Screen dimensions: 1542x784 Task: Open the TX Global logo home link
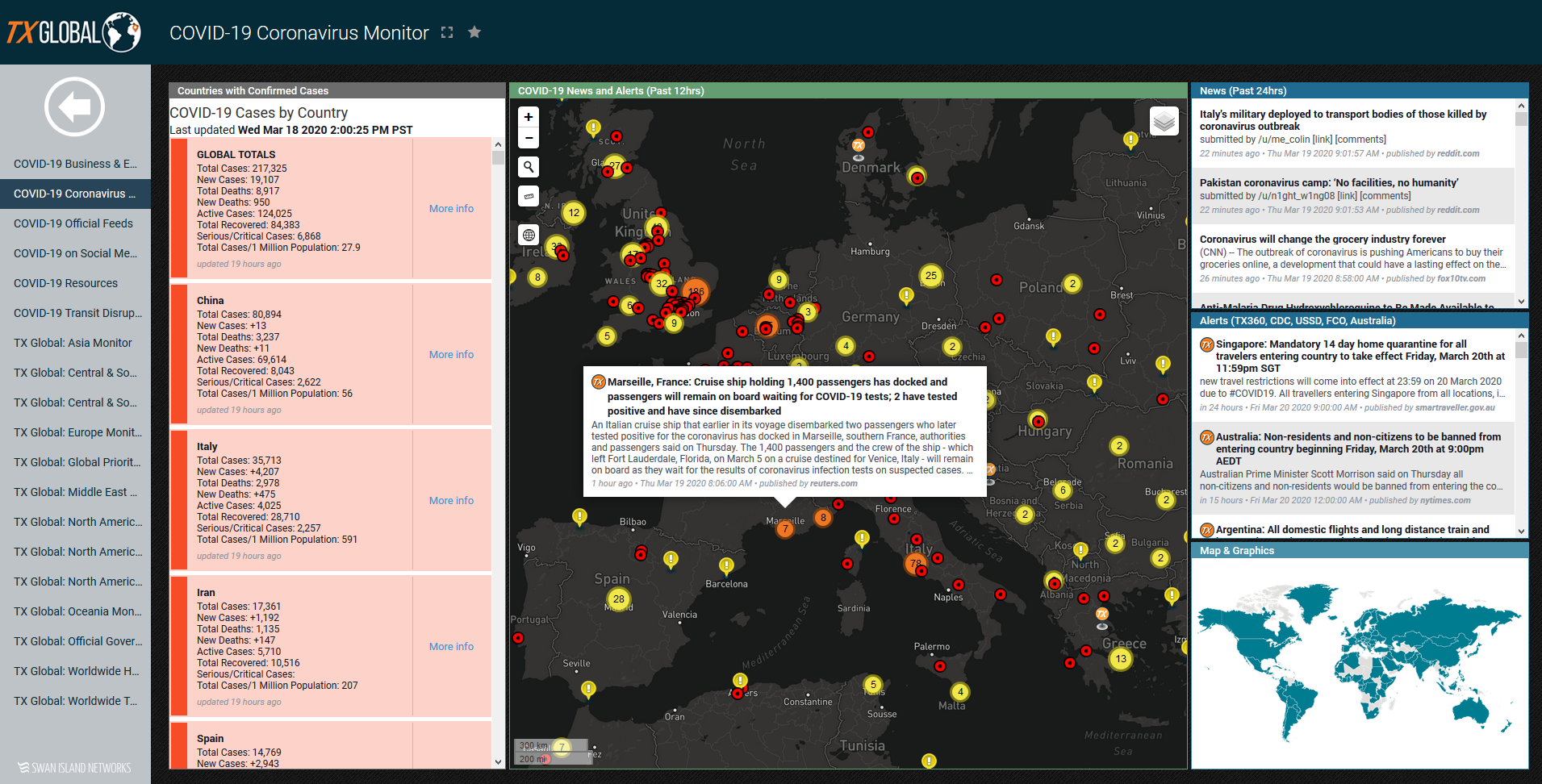click(x=74, y=32)
